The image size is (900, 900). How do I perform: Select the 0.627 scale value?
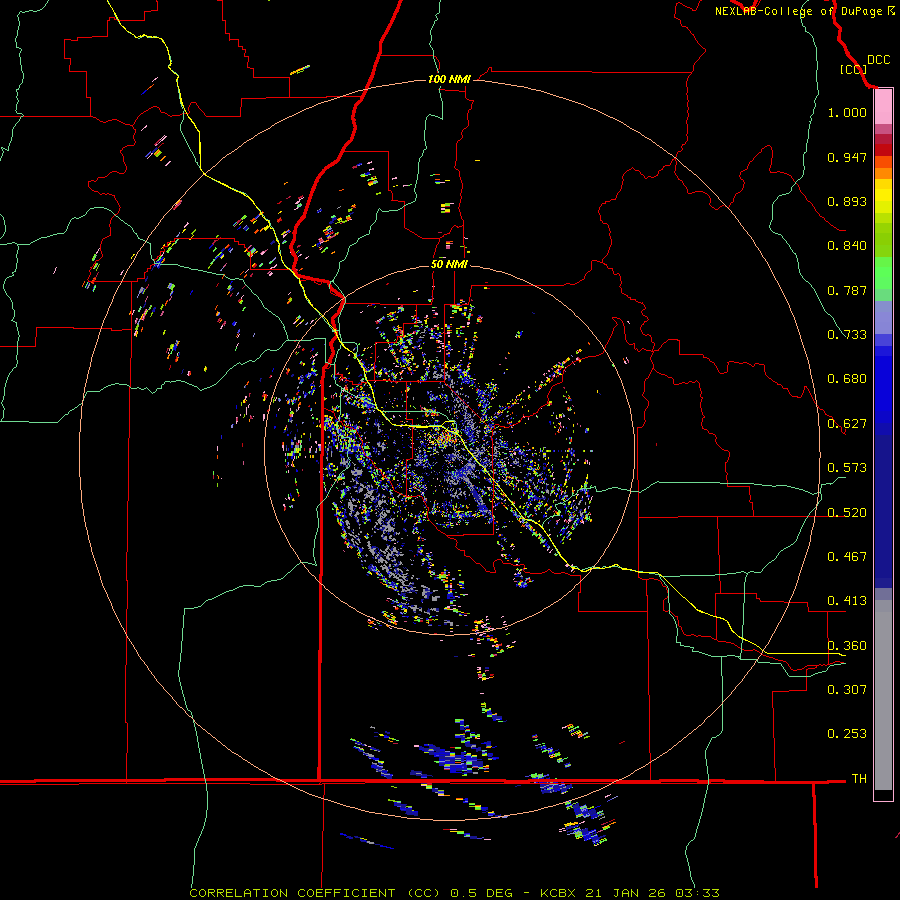847,424
